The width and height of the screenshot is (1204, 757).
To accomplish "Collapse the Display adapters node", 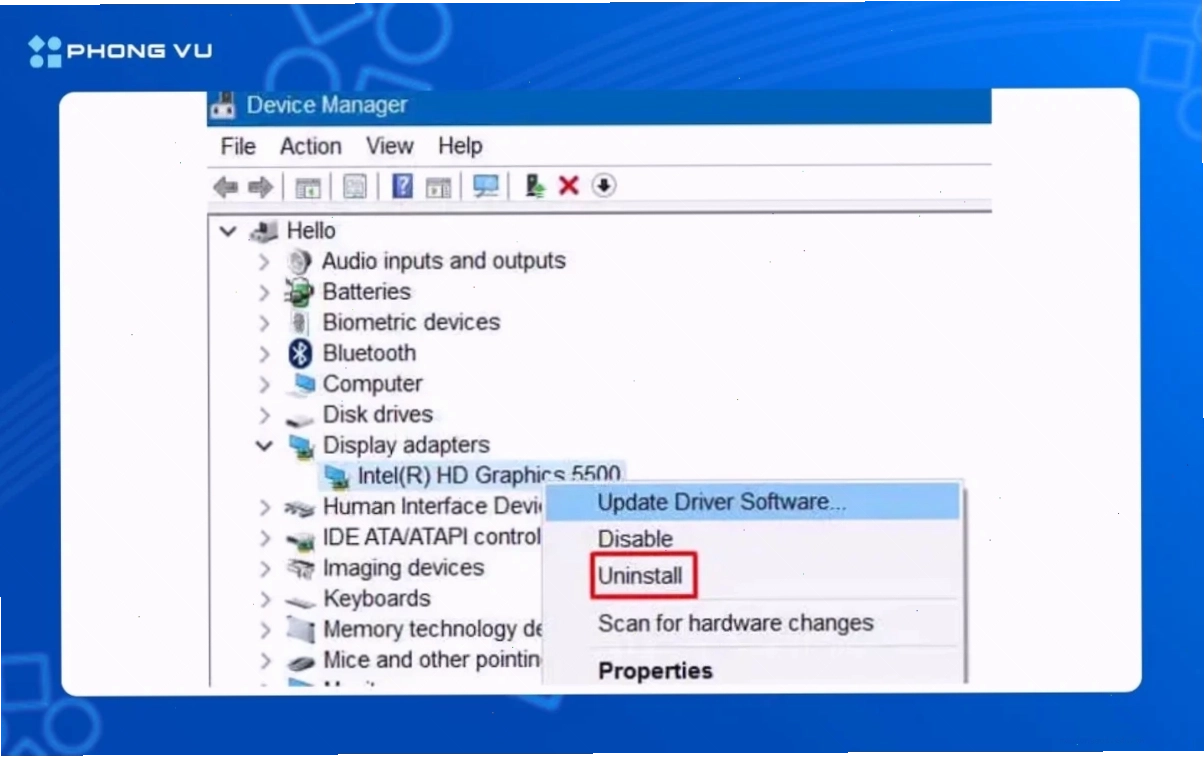I will [264, 446].
